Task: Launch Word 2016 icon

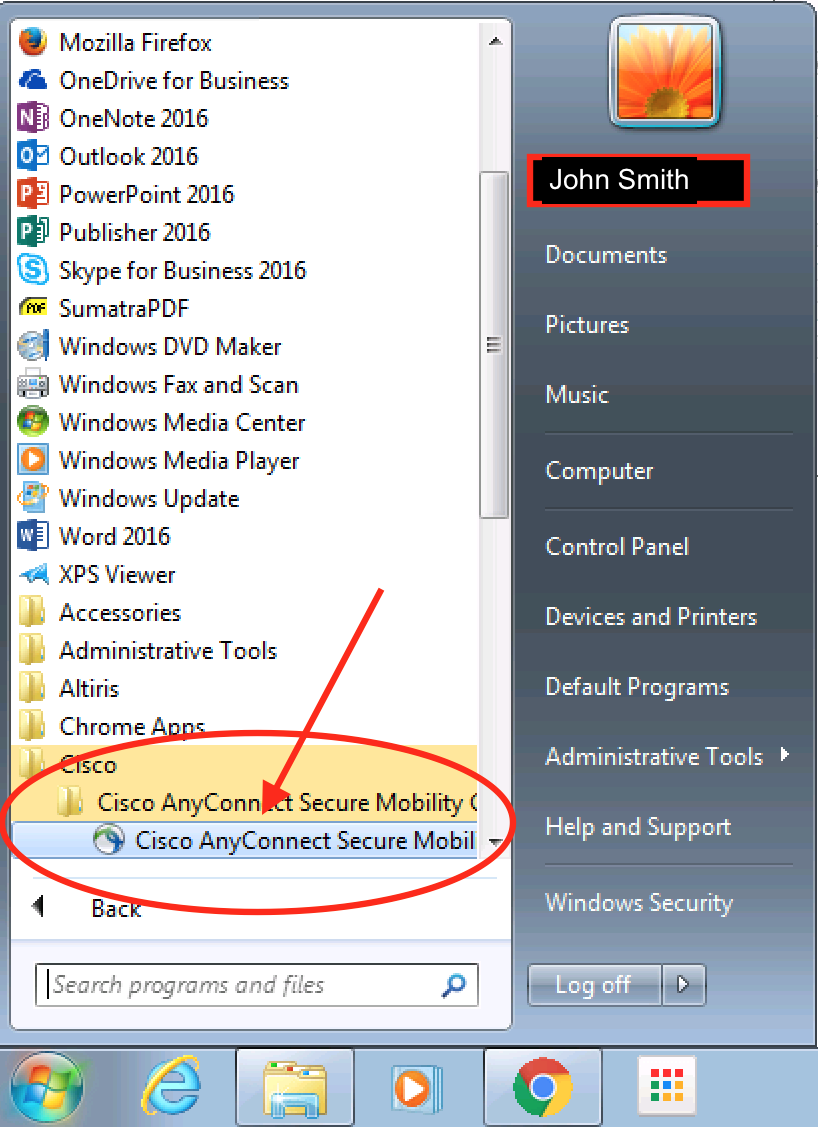Action: tap(32, 536)
